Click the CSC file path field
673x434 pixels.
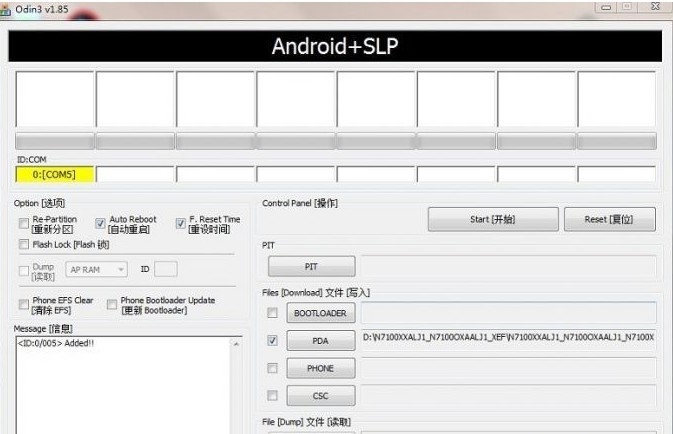509,395
